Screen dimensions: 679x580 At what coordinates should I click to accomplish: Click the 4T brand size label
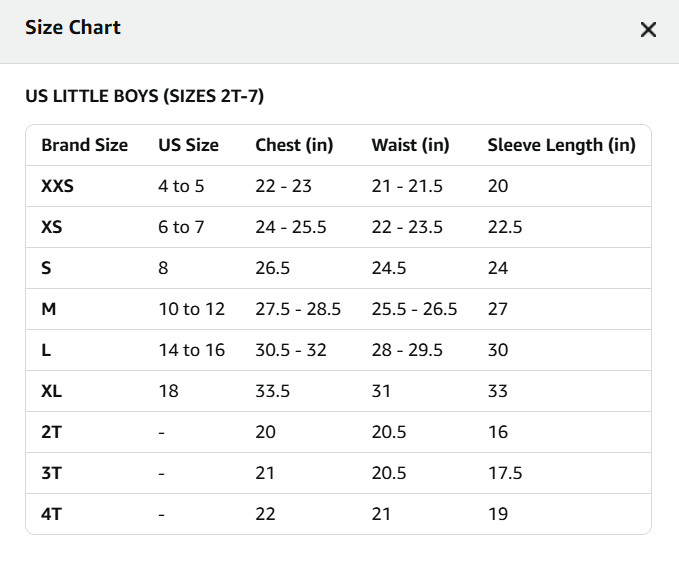(51, 514)
